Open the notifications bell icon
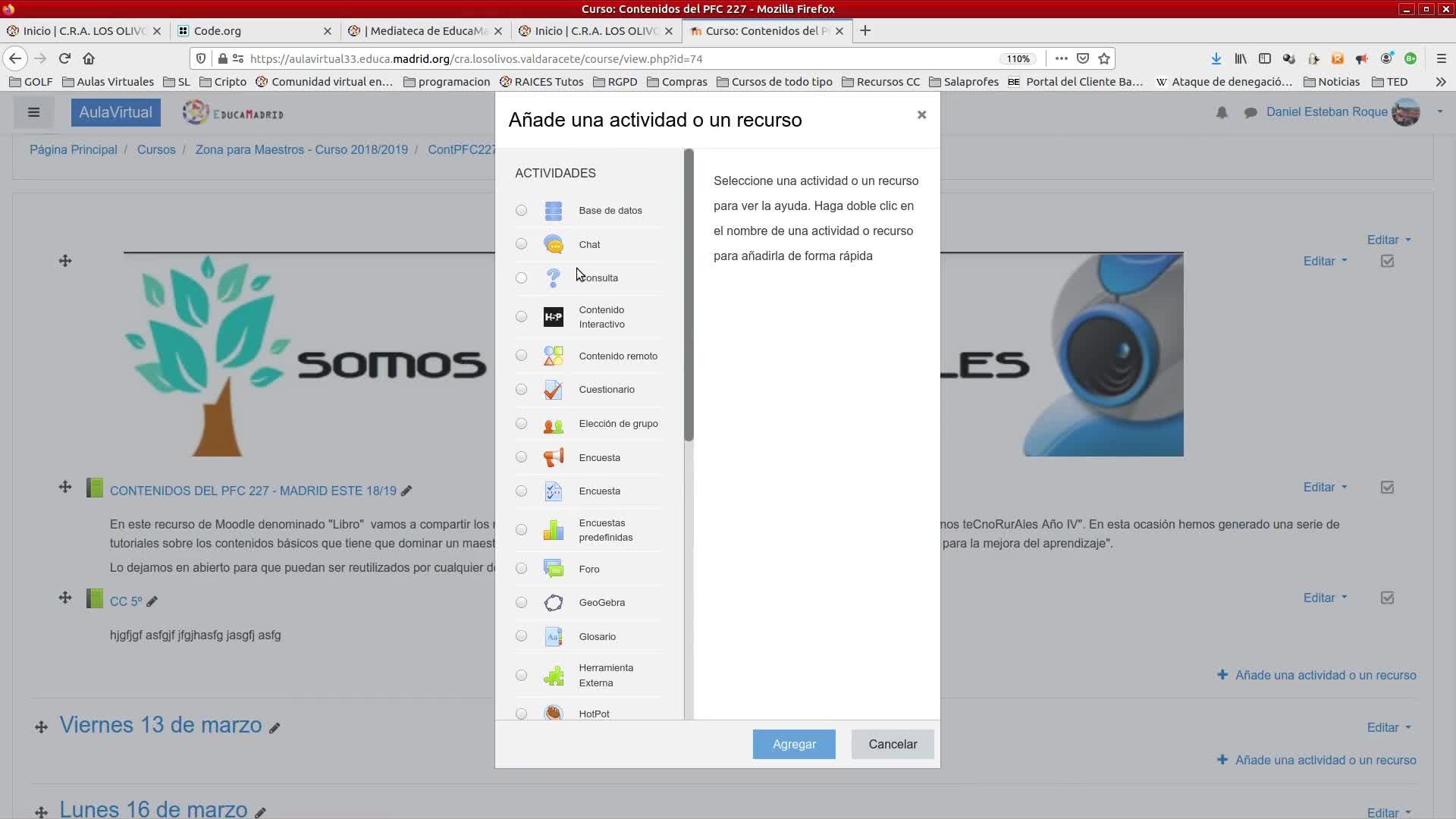 coord(1222,113)
